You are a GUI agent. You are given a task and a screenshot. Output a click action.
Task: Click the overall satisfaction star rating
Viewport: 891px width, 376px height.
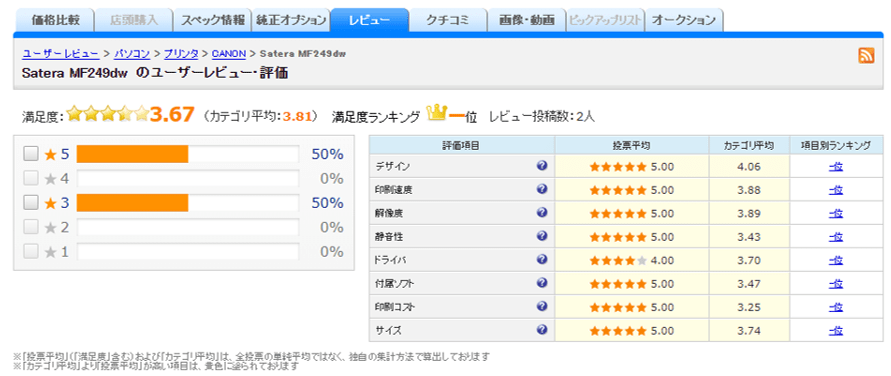tap(107, 115)
